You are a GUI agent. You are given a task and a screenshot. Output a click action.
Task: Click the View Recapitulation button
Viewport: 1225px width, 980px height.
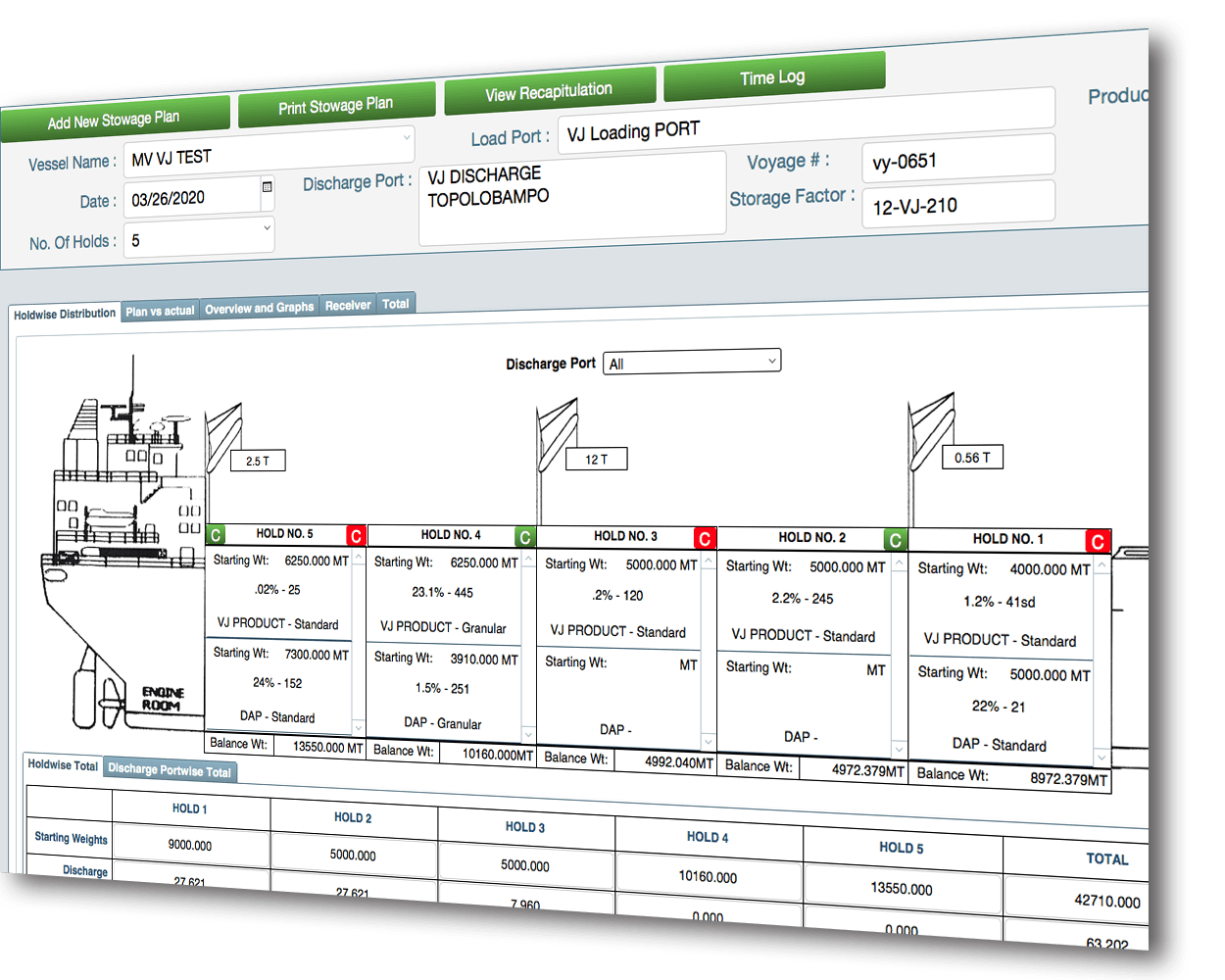pyautogui.click(x=549, y=92)
